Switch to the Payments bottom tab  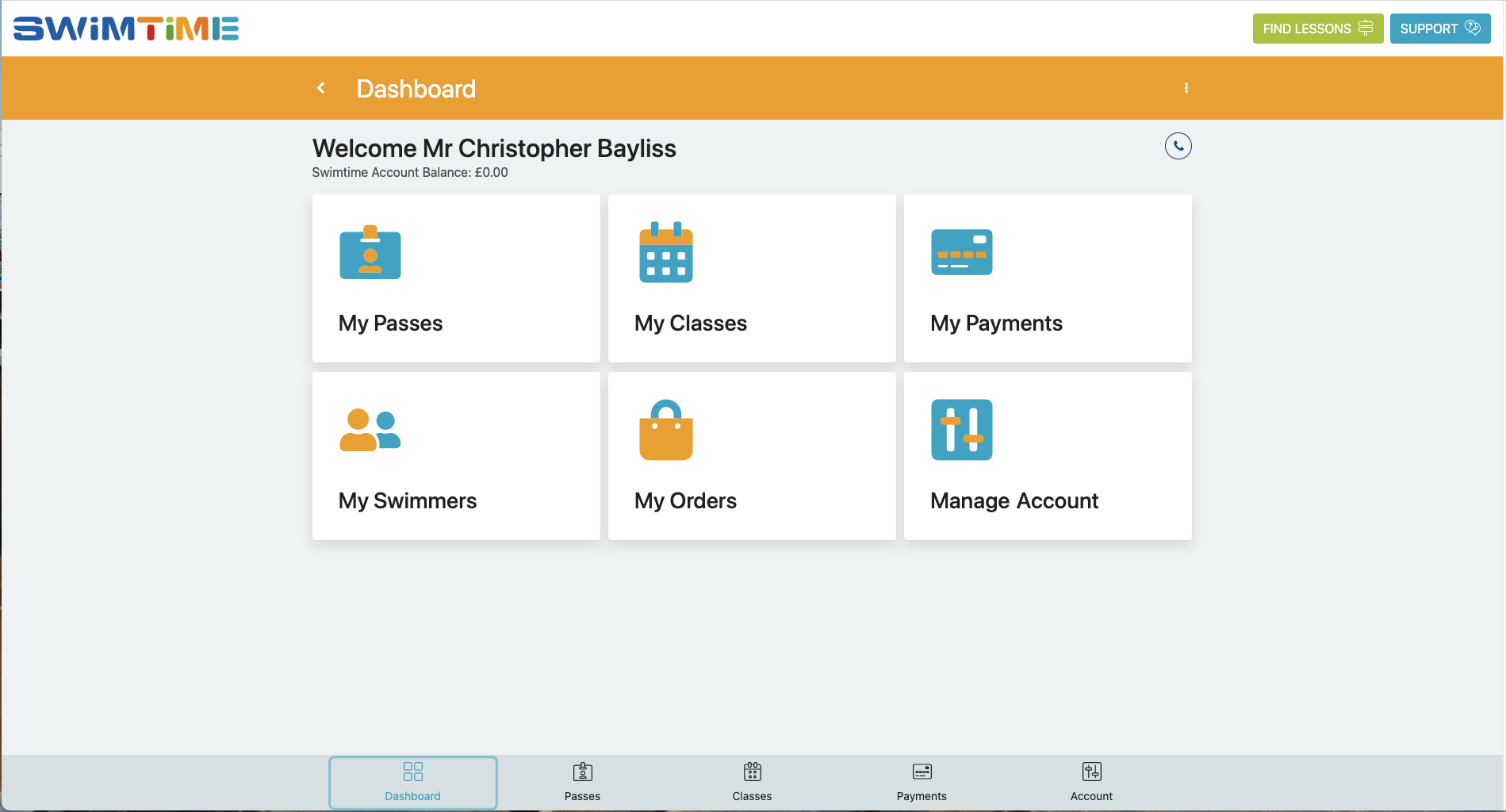tap(922, 783)
